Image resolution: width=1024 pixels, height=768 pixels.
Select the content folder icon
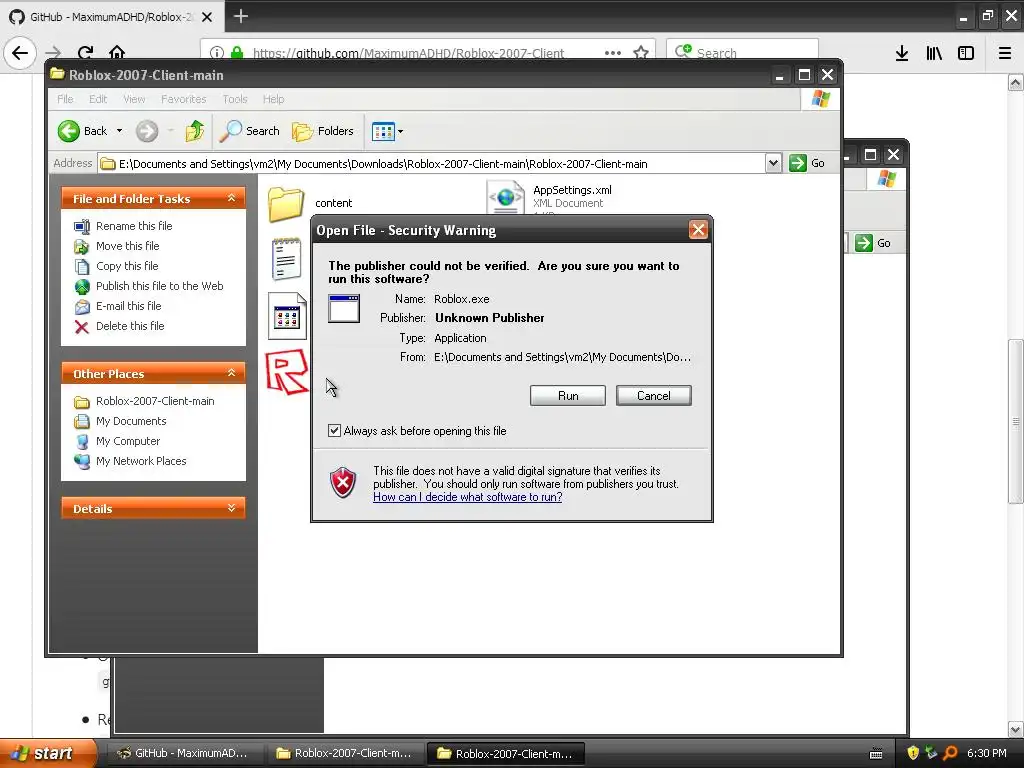pyautogui.click(x=286, y=203)
